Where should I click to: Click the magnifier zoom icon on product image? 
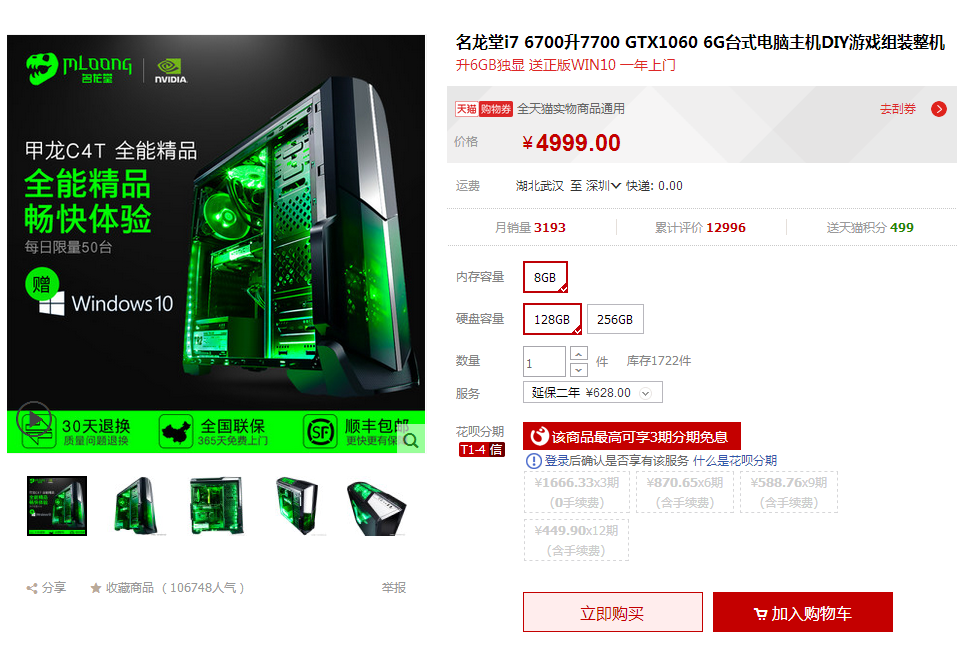point(411,440)
